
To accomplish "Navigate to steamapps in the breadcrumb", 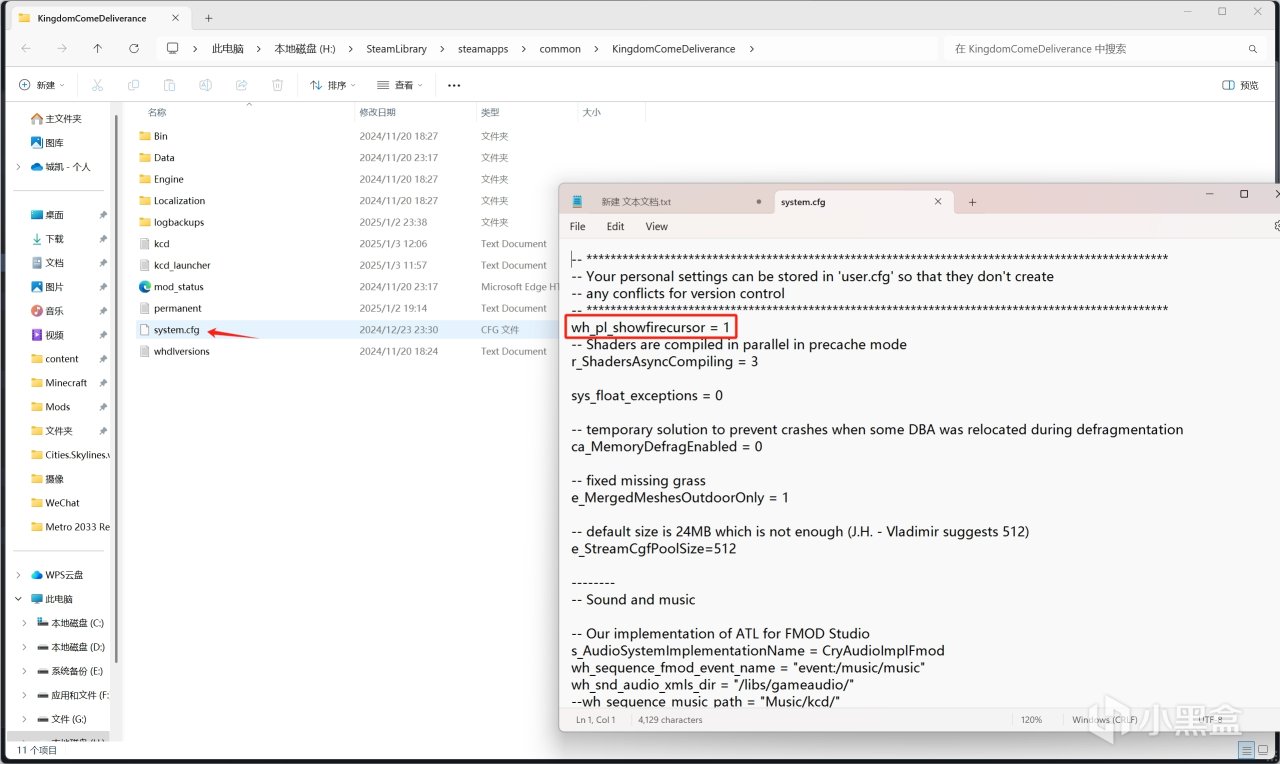I will tap(484, 49).
